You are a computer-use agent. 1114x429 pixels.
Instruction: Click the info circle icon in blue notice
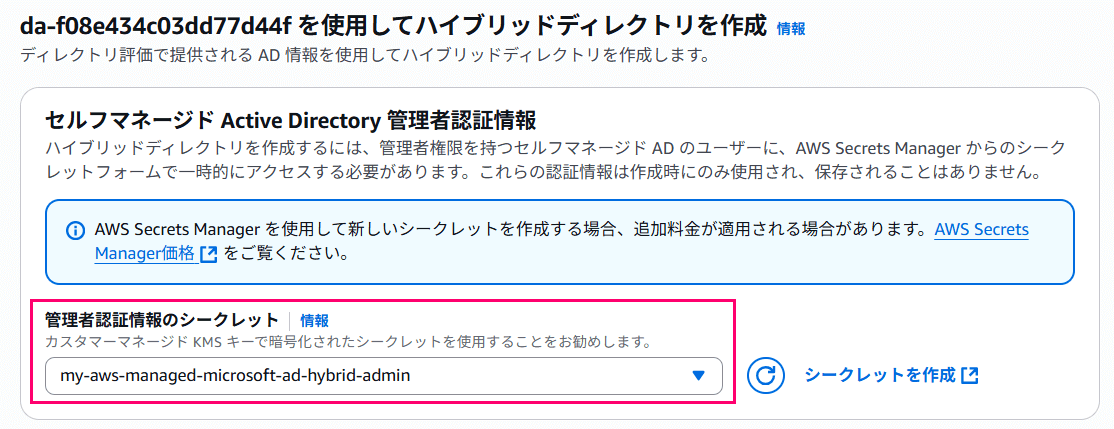74,231
